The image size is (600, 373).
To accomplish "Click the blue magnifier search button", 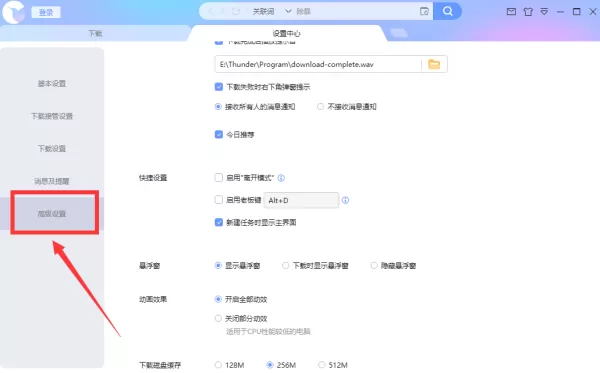I will pos(447,11).
